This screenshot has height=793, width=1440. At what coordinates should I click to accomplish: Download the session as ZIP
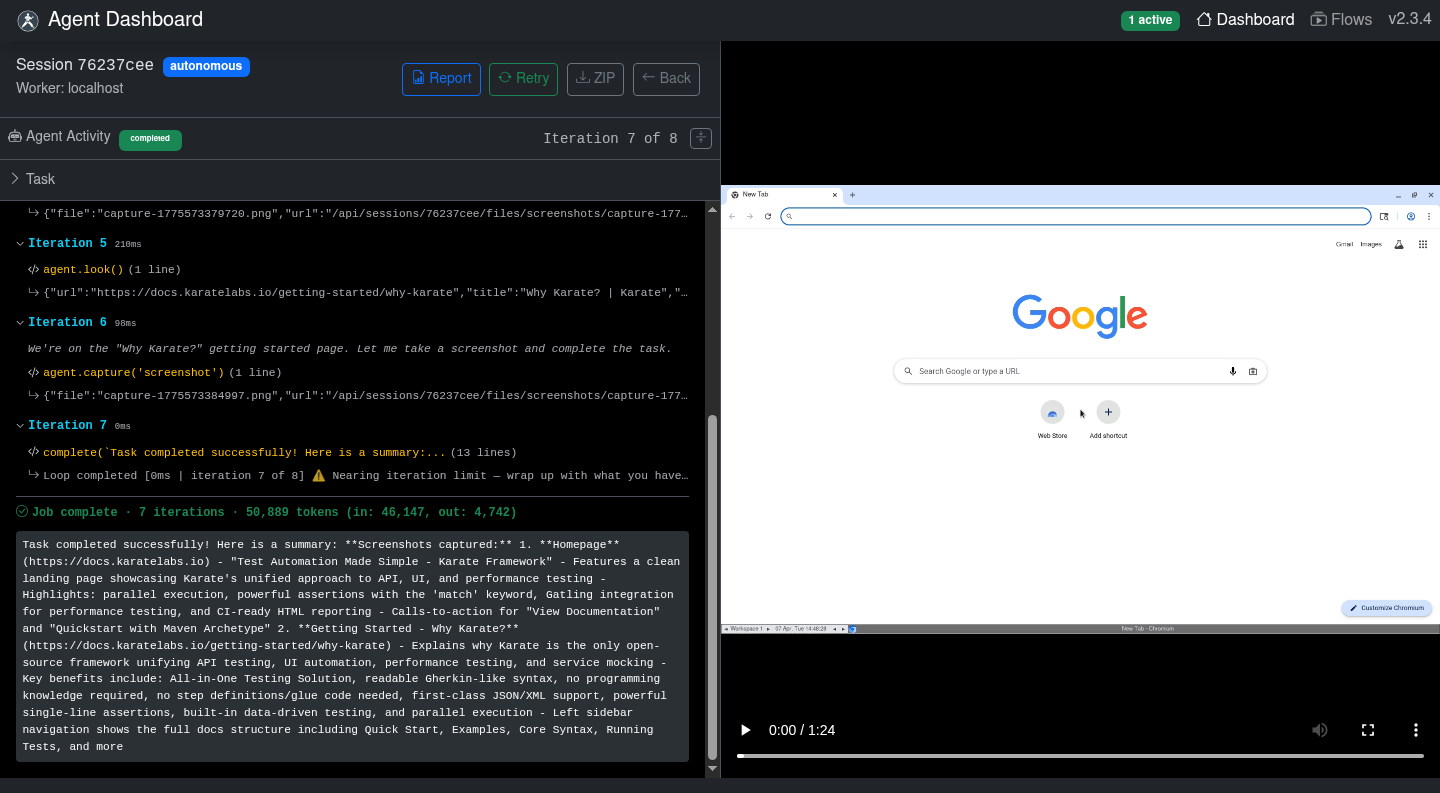pyautogui.click(x=595, y=78)
